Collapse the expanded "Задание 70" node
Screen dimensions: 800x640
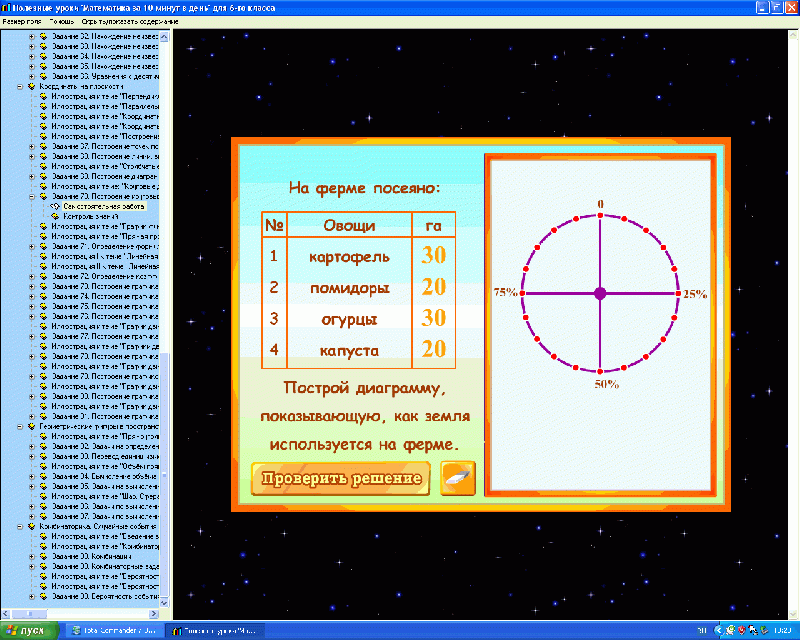pyautogui.click(x=31, y=196)
